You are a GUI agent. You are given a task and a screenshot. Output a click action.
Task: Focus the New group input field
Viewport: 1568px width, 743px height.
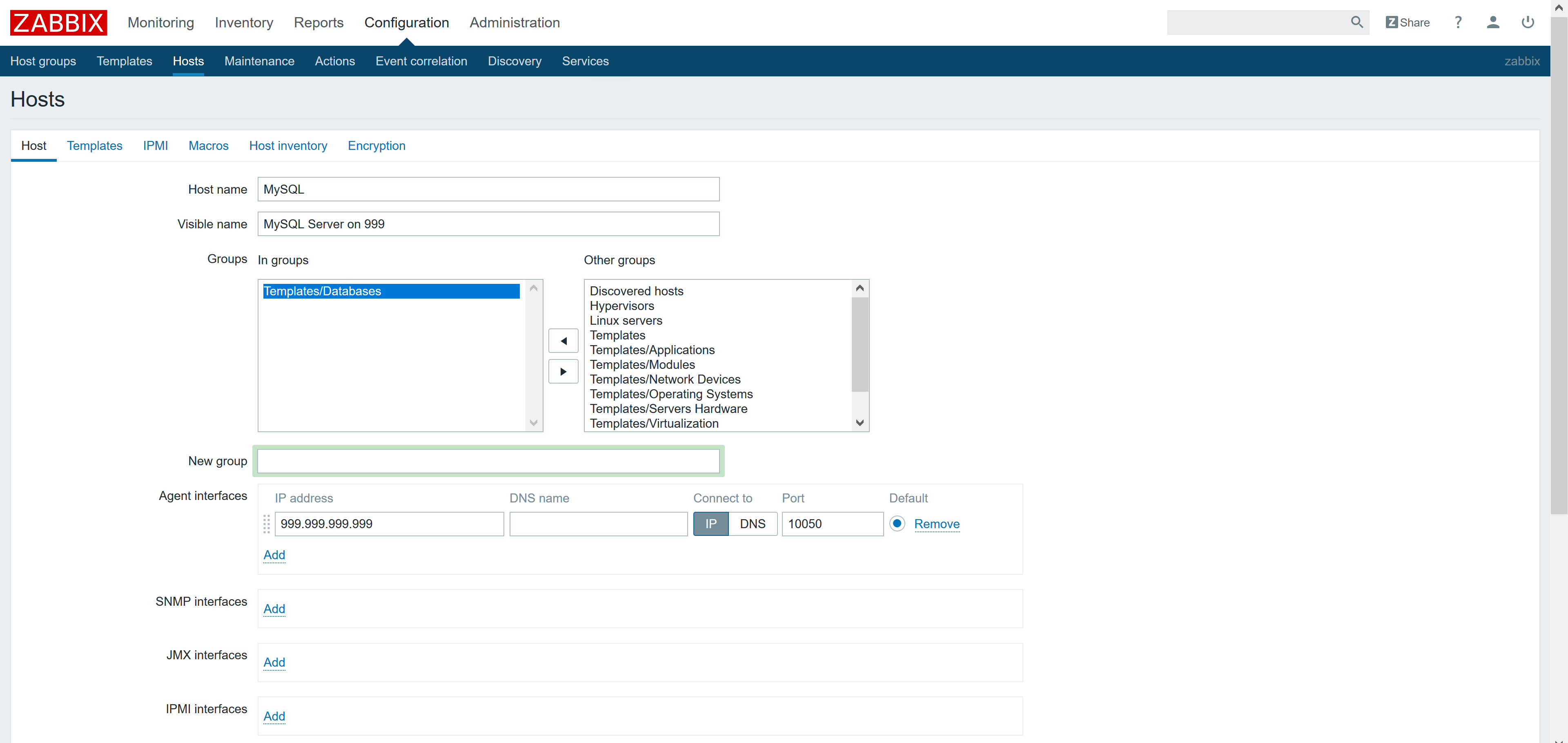[488, 461]
